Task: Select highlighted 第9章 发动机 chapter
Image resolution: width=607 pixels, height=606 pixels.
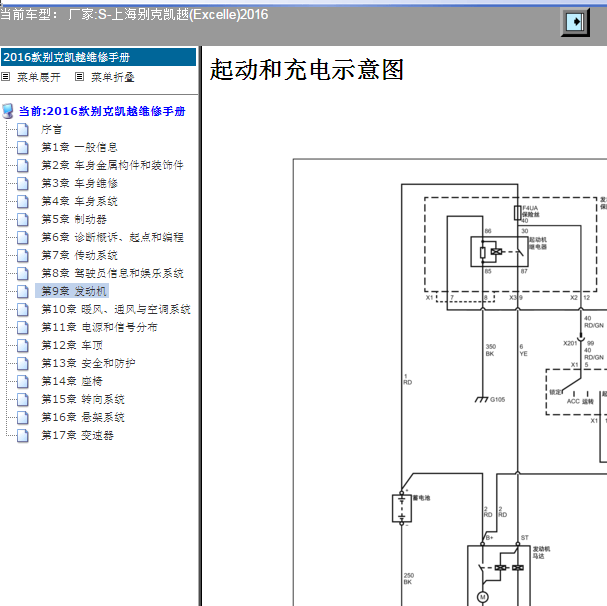Action: [72, 291]
